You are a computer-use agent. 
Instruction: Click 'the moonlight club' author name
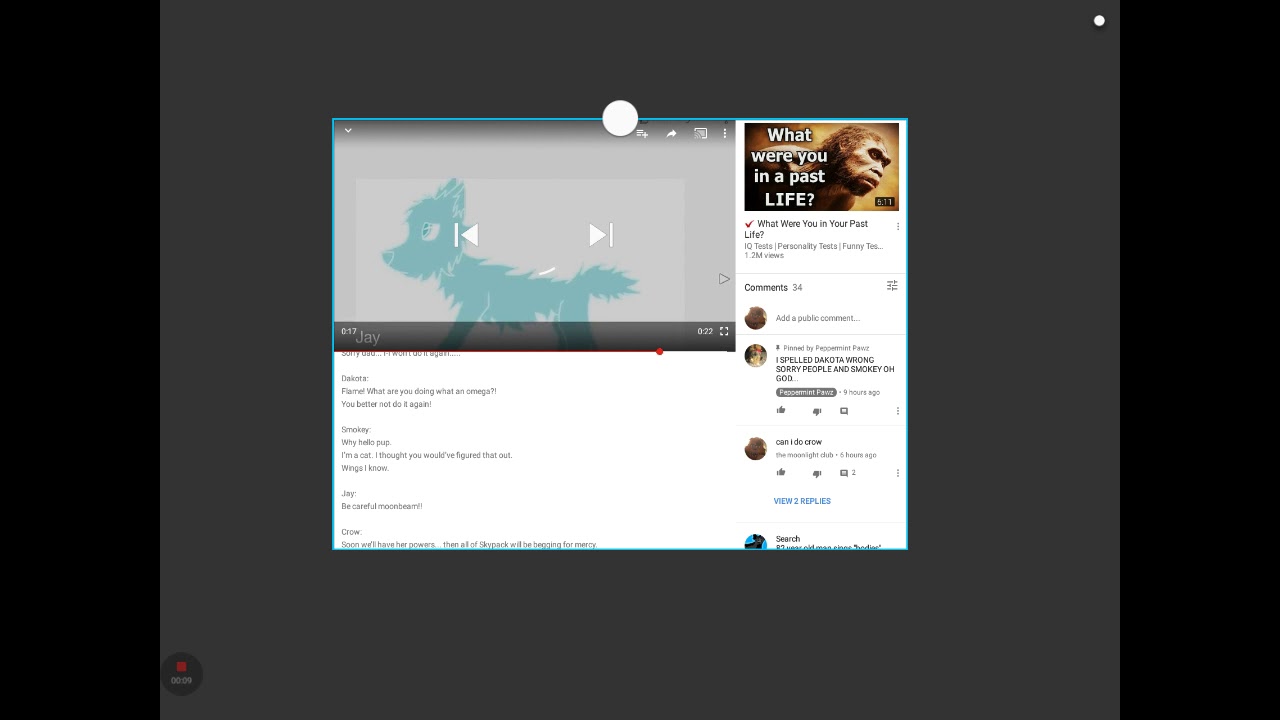(x=804, y=455)
